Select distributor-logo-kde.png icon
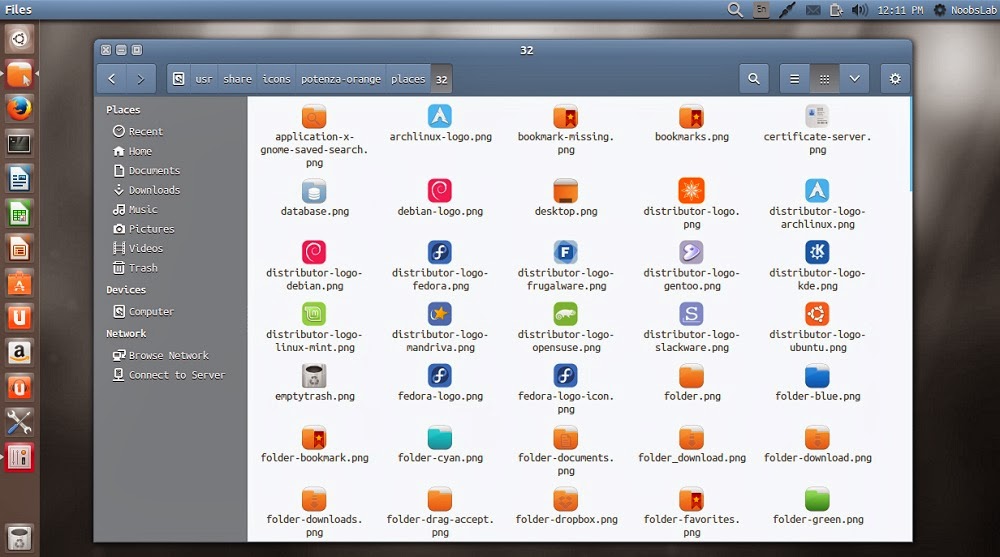 pos(817,252)
